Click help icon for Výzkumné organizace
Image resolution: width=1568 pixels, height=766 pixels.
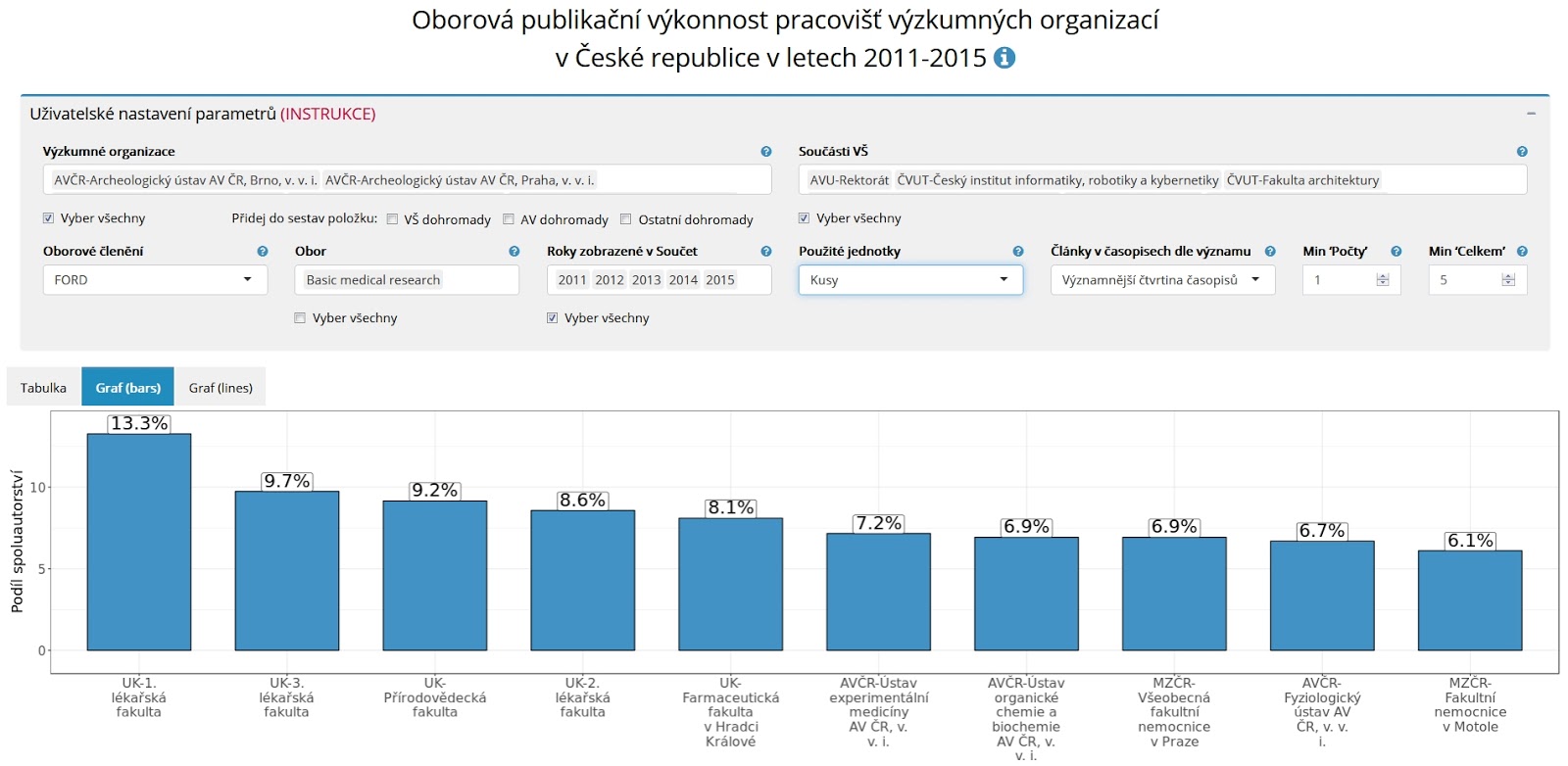(x=766, y=152)
